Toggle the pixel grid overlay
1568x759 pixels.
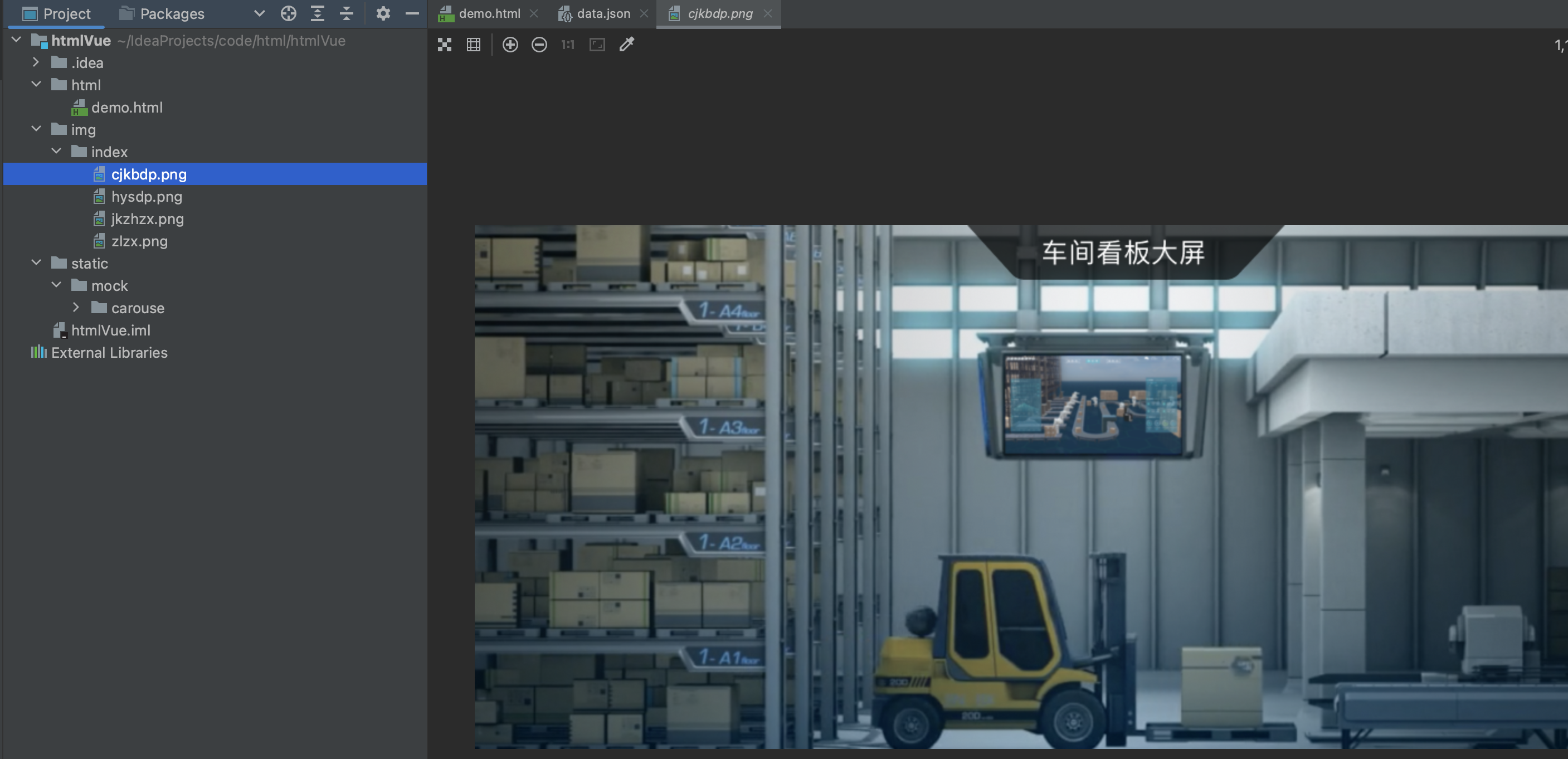pos(474,45)
